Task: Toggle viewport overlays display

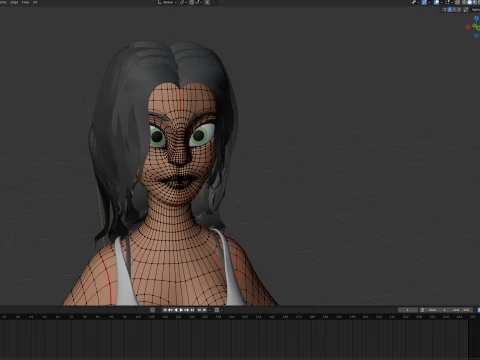Action: [x=436, y=2]
